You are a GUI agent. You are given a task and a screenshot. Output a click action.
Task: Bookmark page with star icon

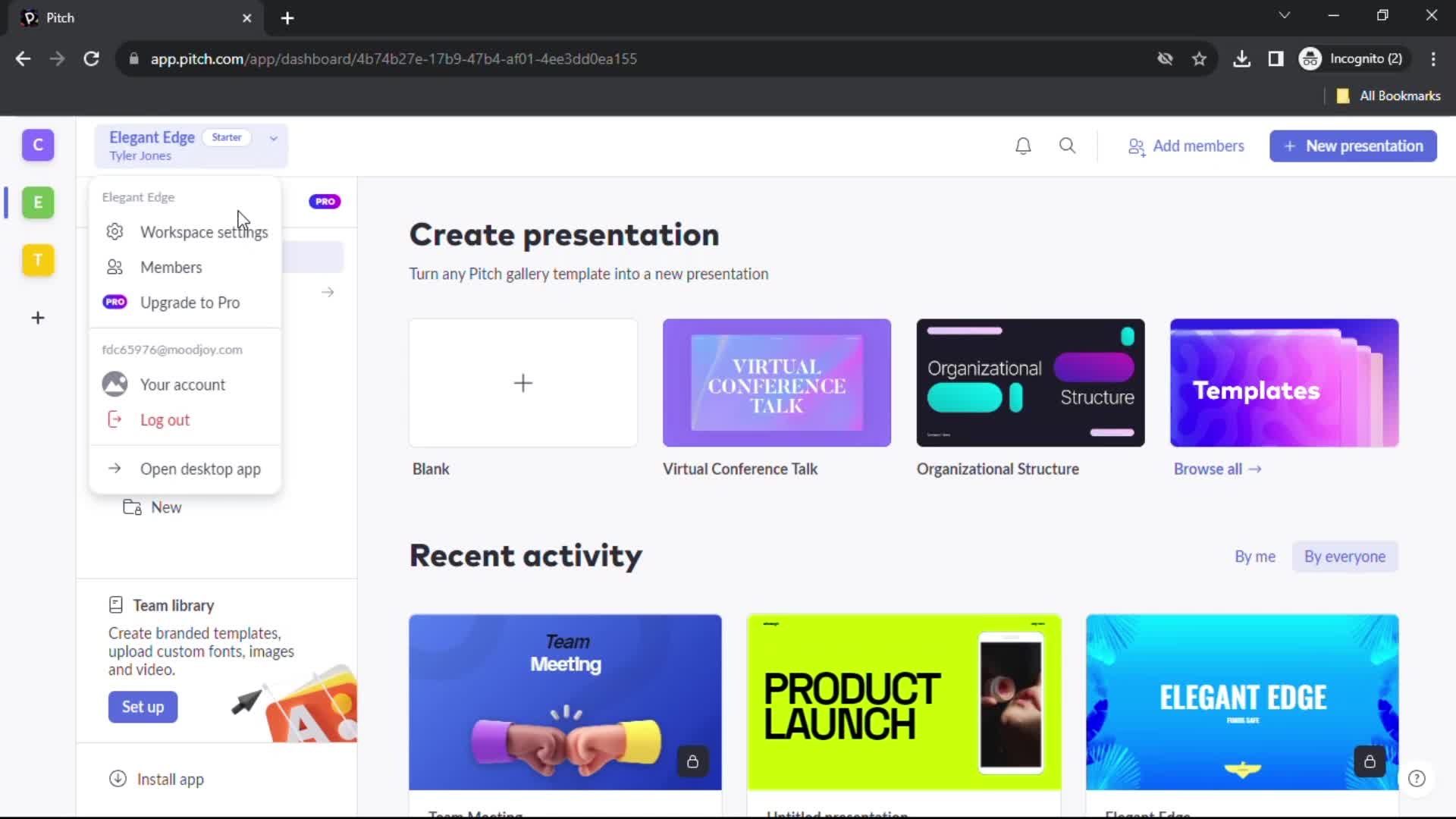coord(1199,58)
